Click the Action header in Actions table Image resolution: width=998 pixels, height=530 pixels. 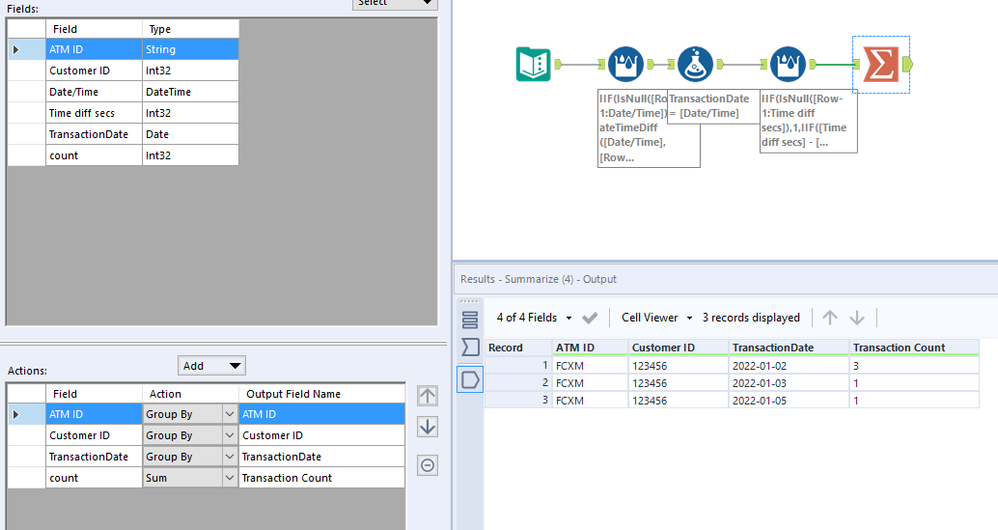(x=190, y=394)
